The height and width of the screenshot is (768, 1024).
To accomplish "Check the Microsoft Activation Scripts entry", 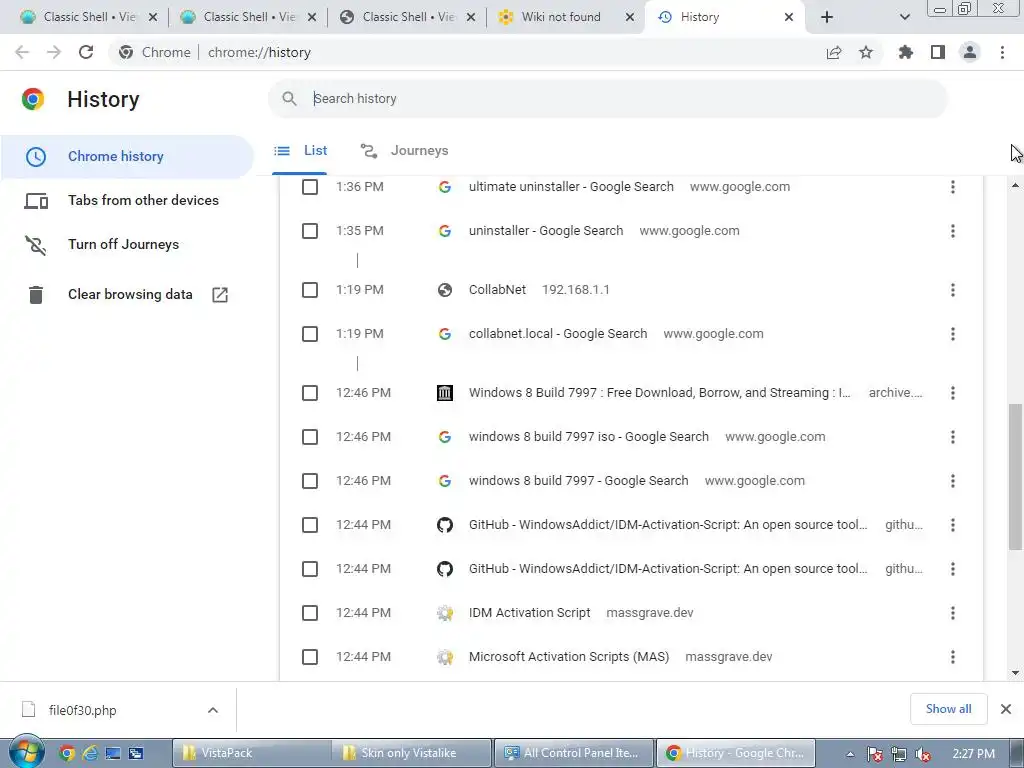I will coord(310,657).
